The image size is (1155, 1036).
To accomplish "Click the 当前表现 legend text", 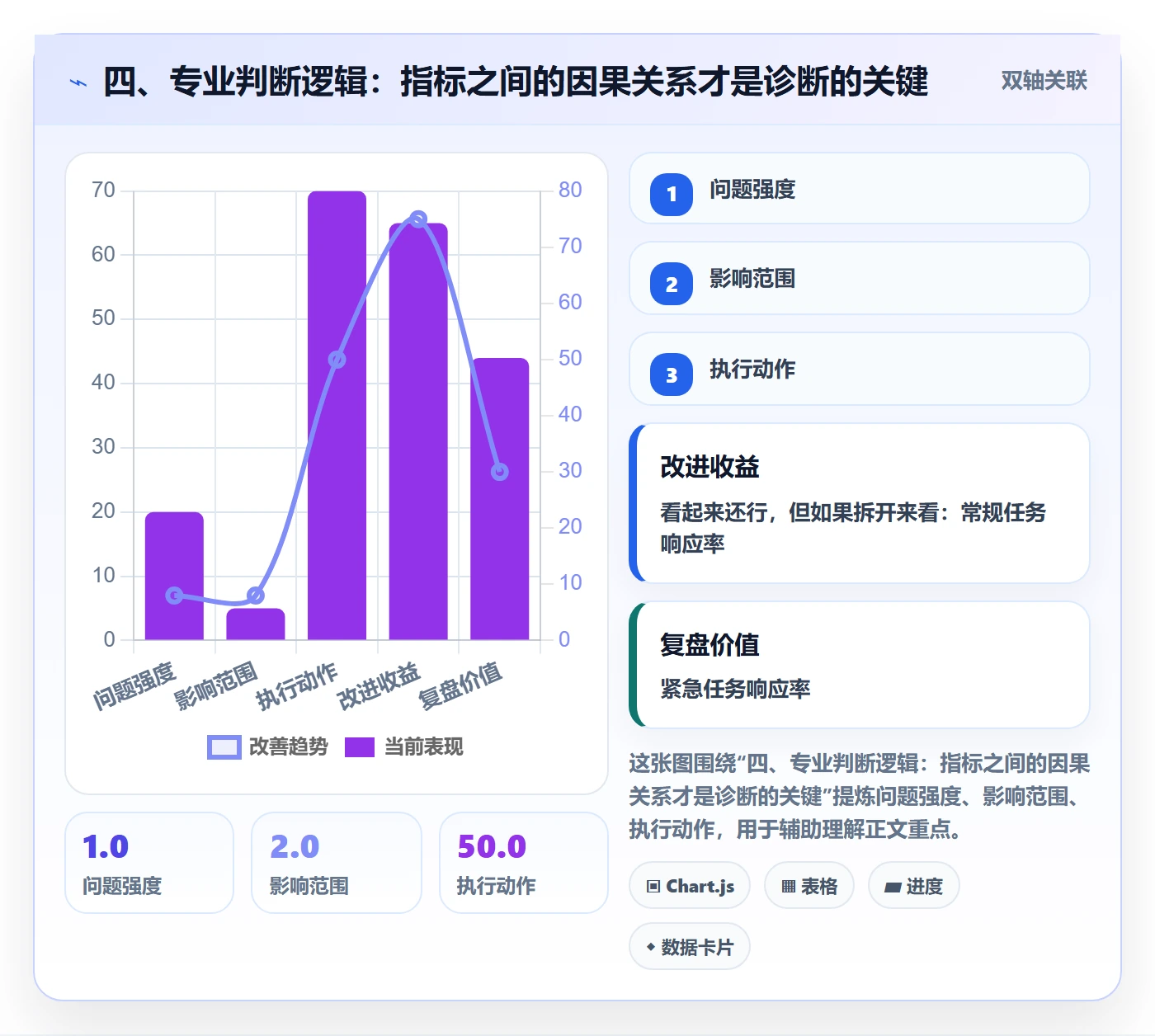I will (424, 746).
